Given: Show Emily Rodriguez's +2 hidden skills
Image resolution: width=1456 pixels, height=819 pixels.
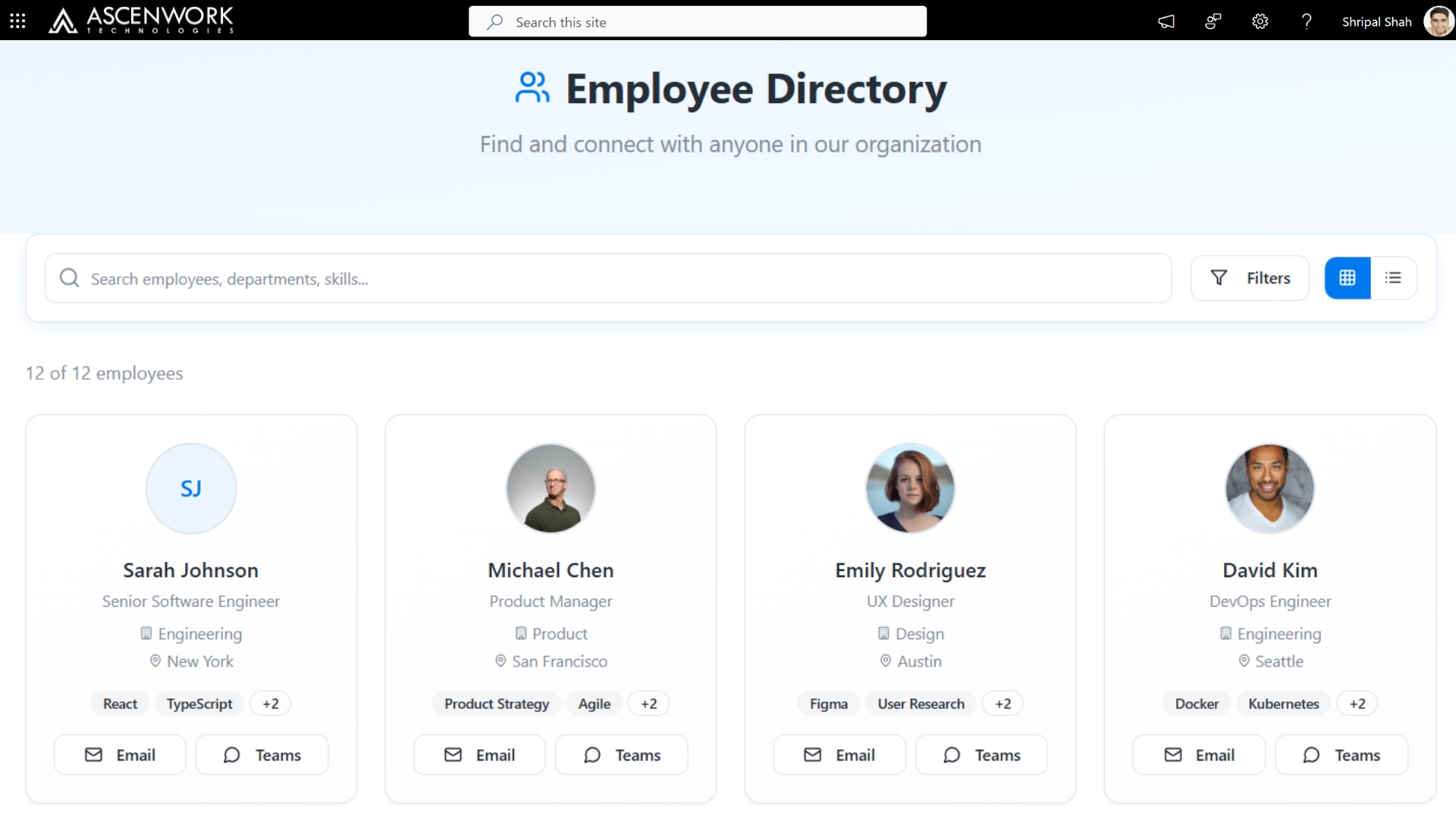Looking at the screenshot, I should coord(1003,704).
